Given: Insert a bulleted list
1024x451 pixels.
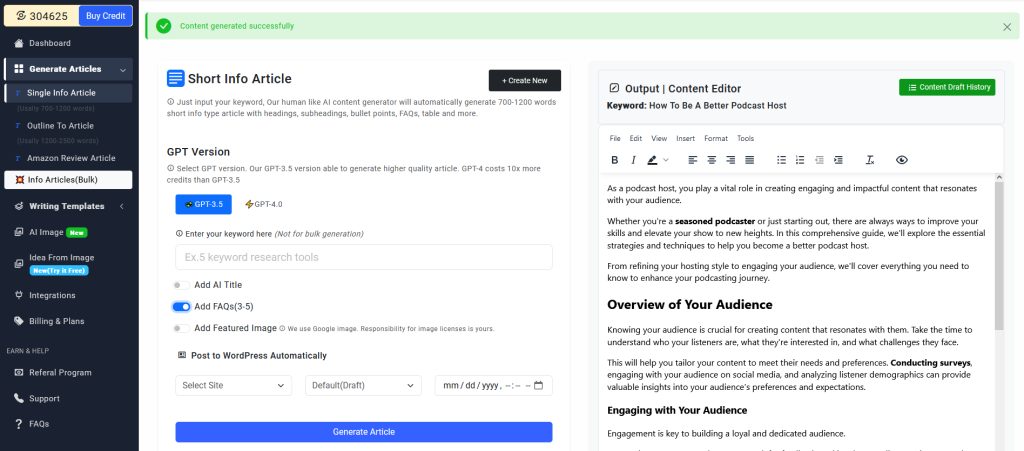Looking at the screenshot, I should tap(781, 160).
